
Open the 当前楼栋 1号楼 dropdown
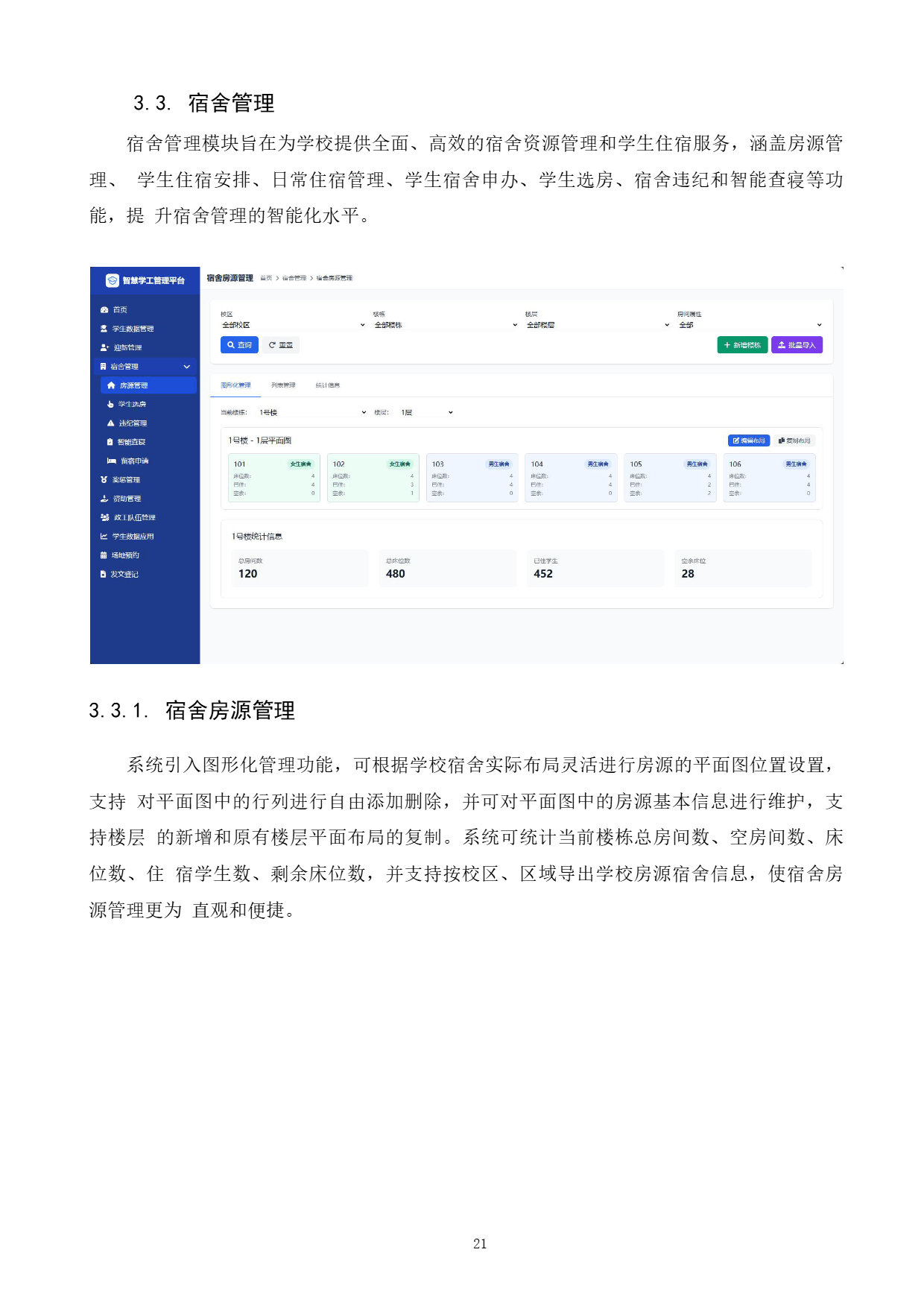(x=312, y=412)
